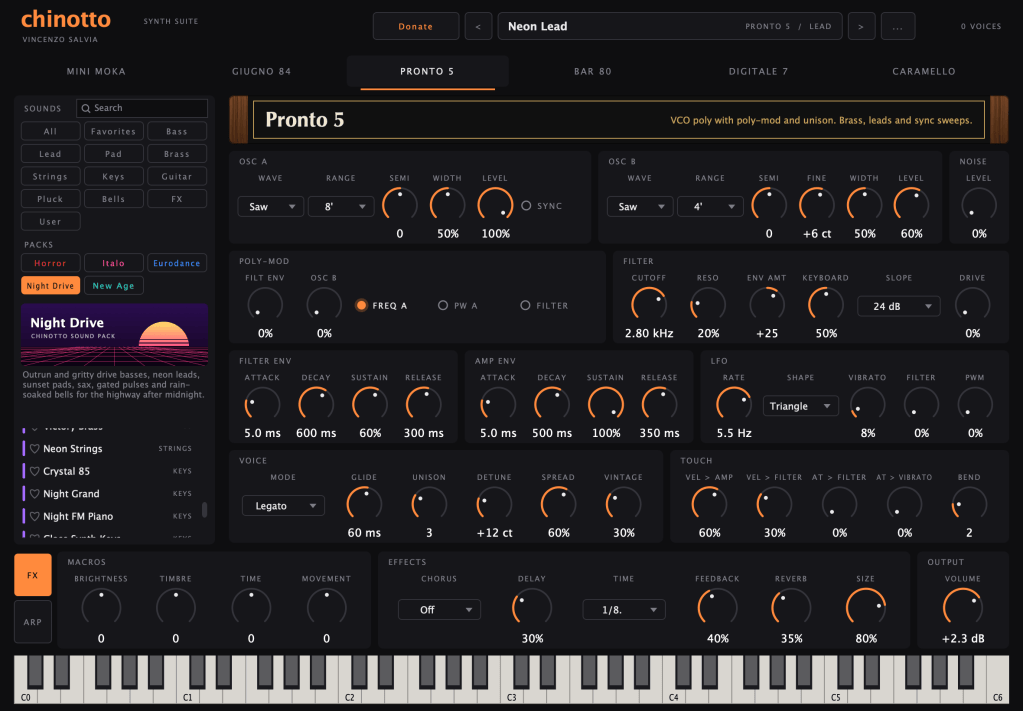Viewport: 1023px width, 711px height.
Task: Toggle the Eurodance pack filter
Action: [x=177, y=263]
